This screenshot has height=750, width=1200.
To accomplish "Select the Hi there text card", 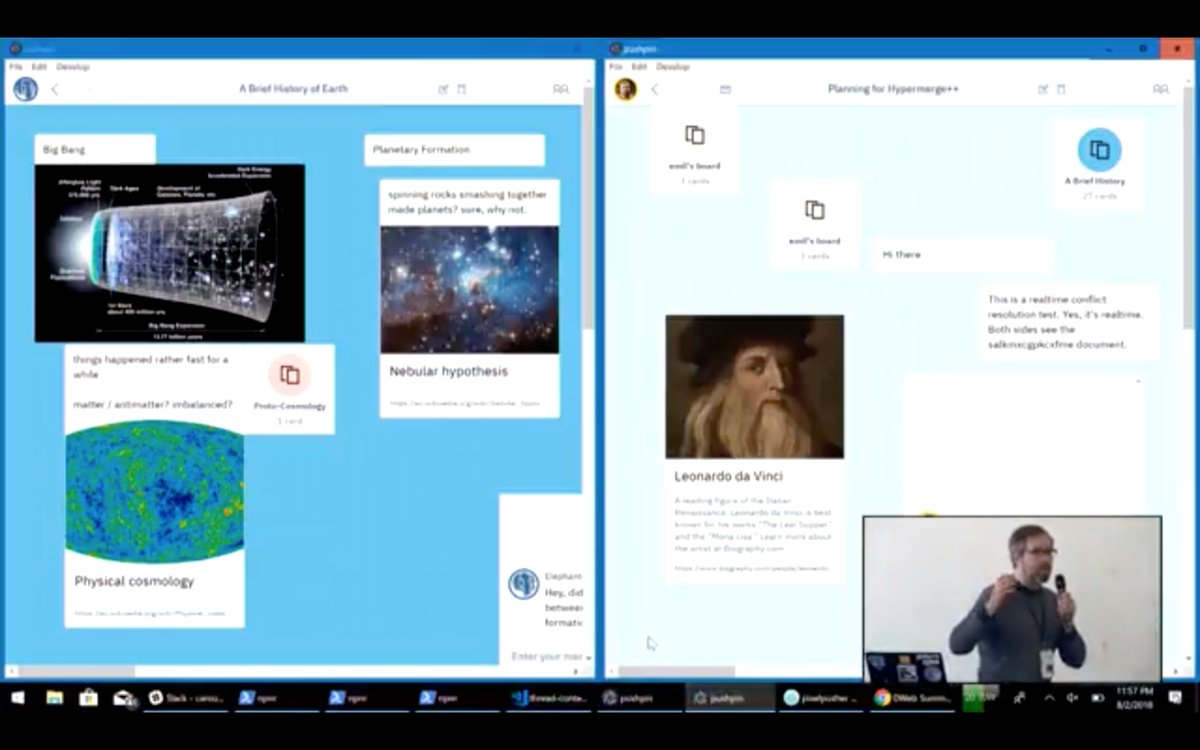I will 964,255.
